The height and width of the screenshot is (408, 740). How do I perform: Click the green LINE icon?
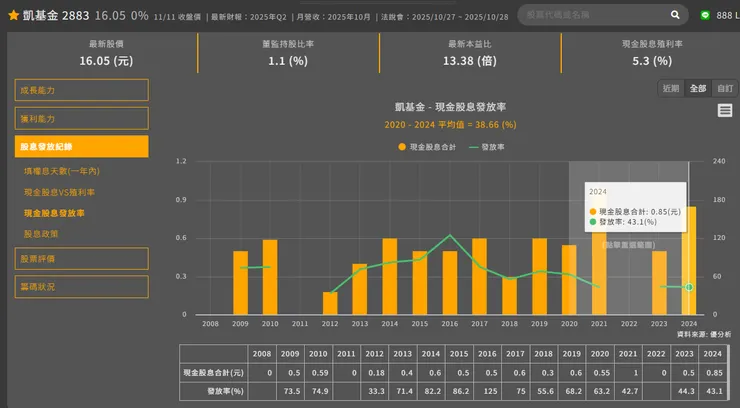(x=705, y=16)
